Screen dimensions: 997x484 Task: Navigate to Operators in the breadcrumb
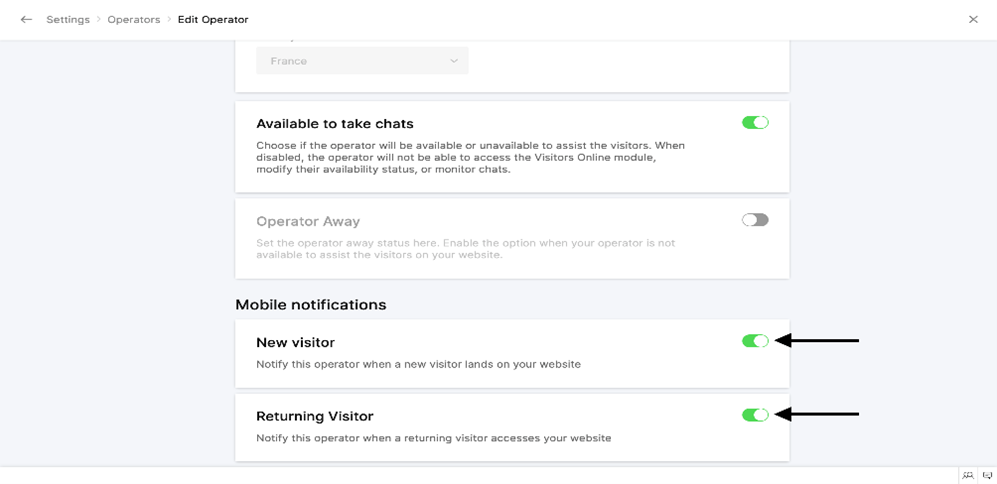[134, 20]
